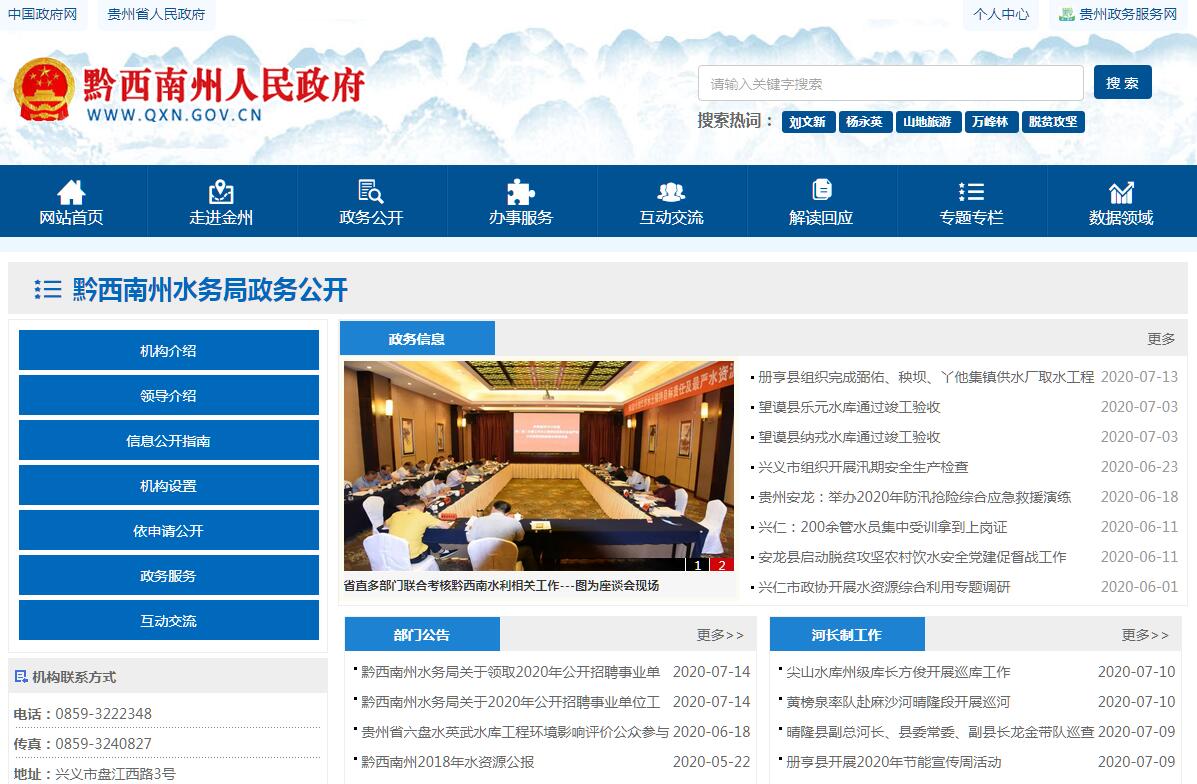This screenshot has height=784, width=1197.
Task: Click the puzzle piece icon for 办事服务
Action: pyautogui.click(x=521, y=192)
